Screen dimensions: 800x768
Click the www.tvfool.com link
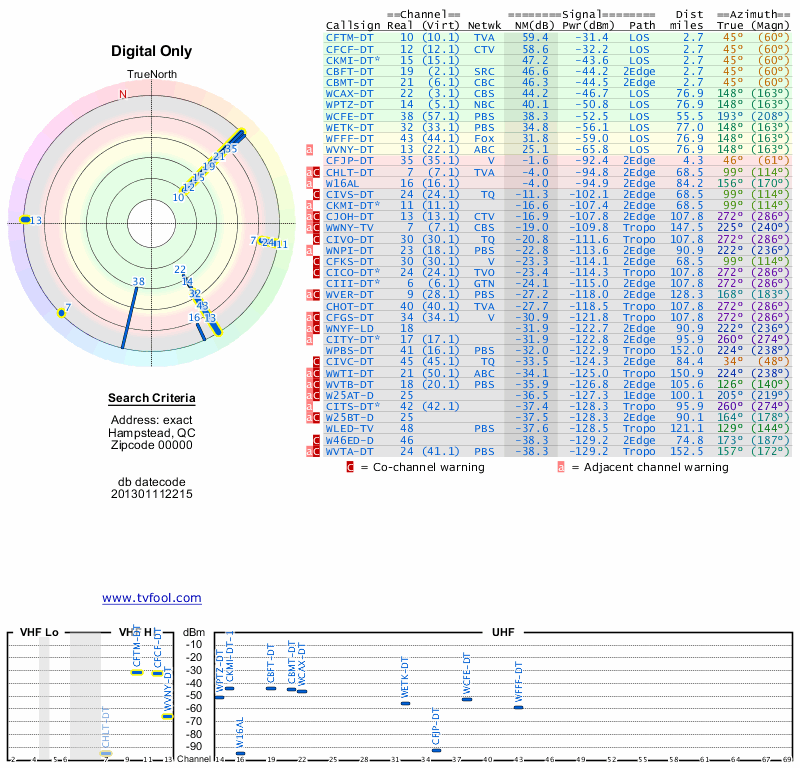(152, 598)
